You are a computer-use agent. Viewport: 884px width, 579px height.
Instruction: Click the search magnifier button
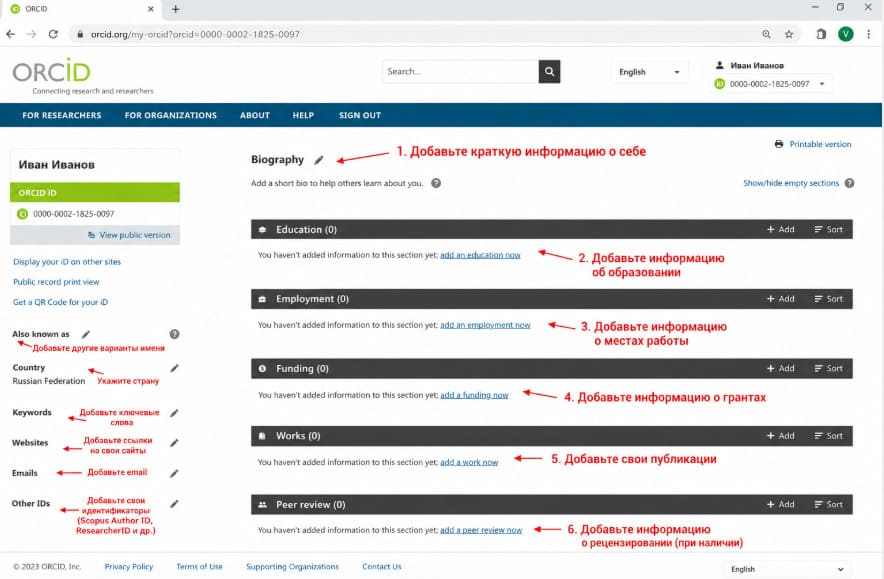click(x=549, y=72)
